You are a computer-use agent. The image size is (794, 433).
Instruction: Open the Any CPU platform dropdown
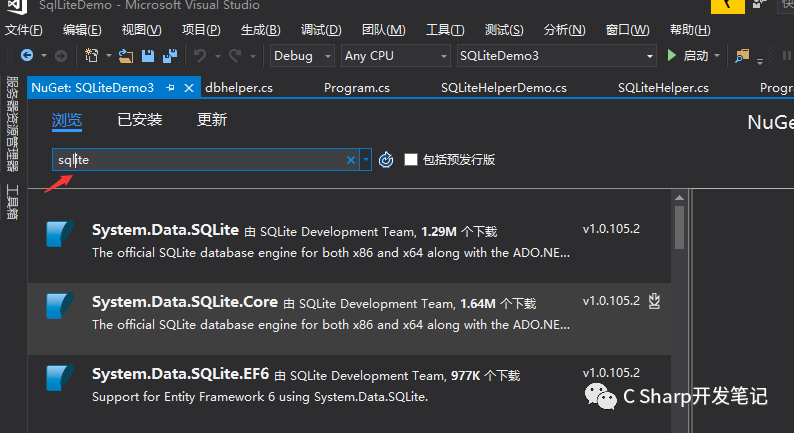pyautogui.click(x=396, y=56)
